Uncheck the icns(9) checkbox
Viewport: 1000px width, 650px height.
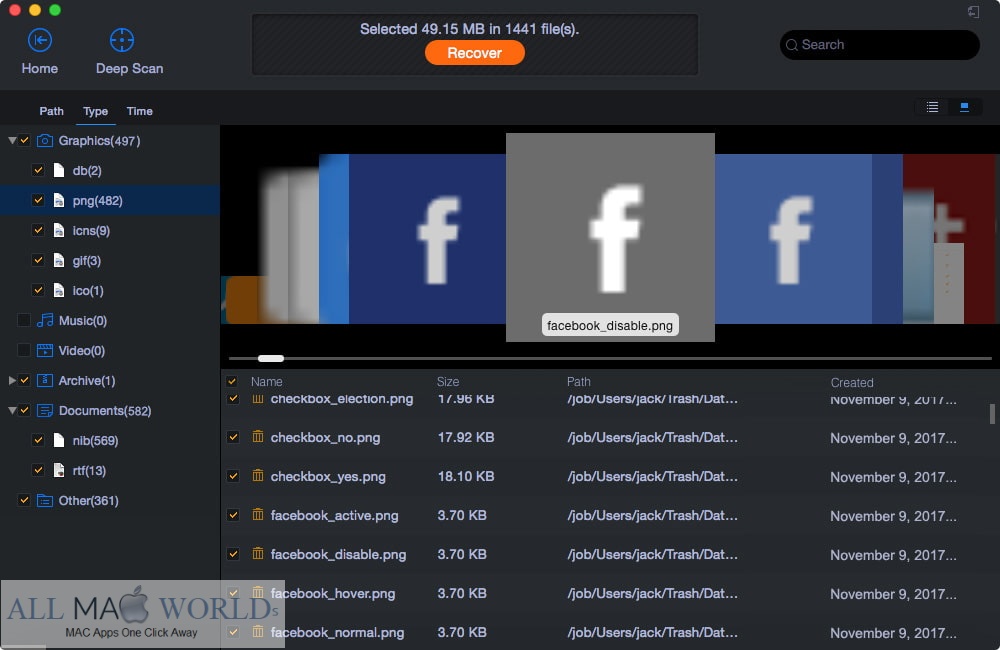click(38, 230)
